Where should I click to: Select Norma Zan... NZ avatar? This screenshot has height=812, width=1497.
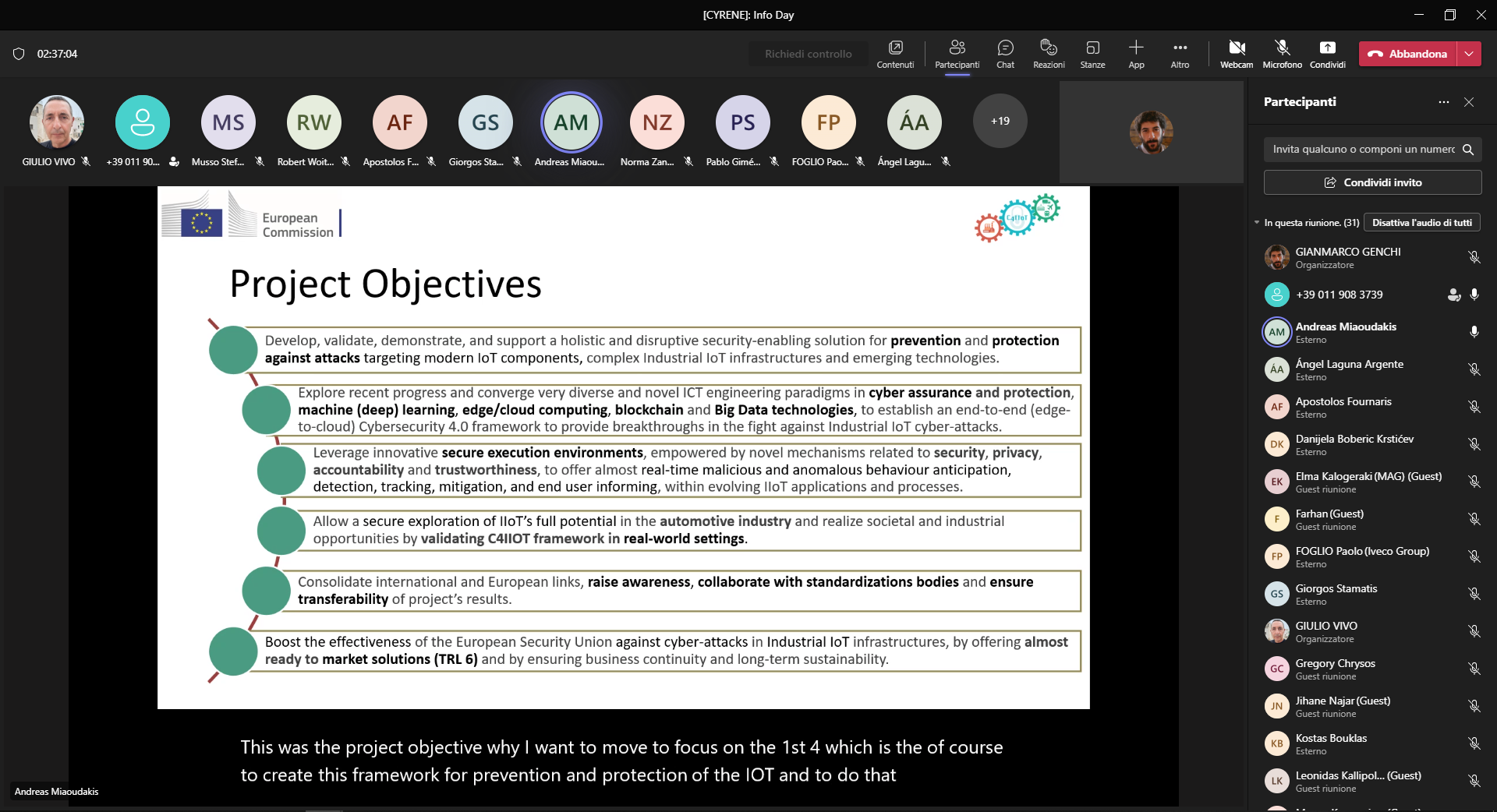(657, 122)
